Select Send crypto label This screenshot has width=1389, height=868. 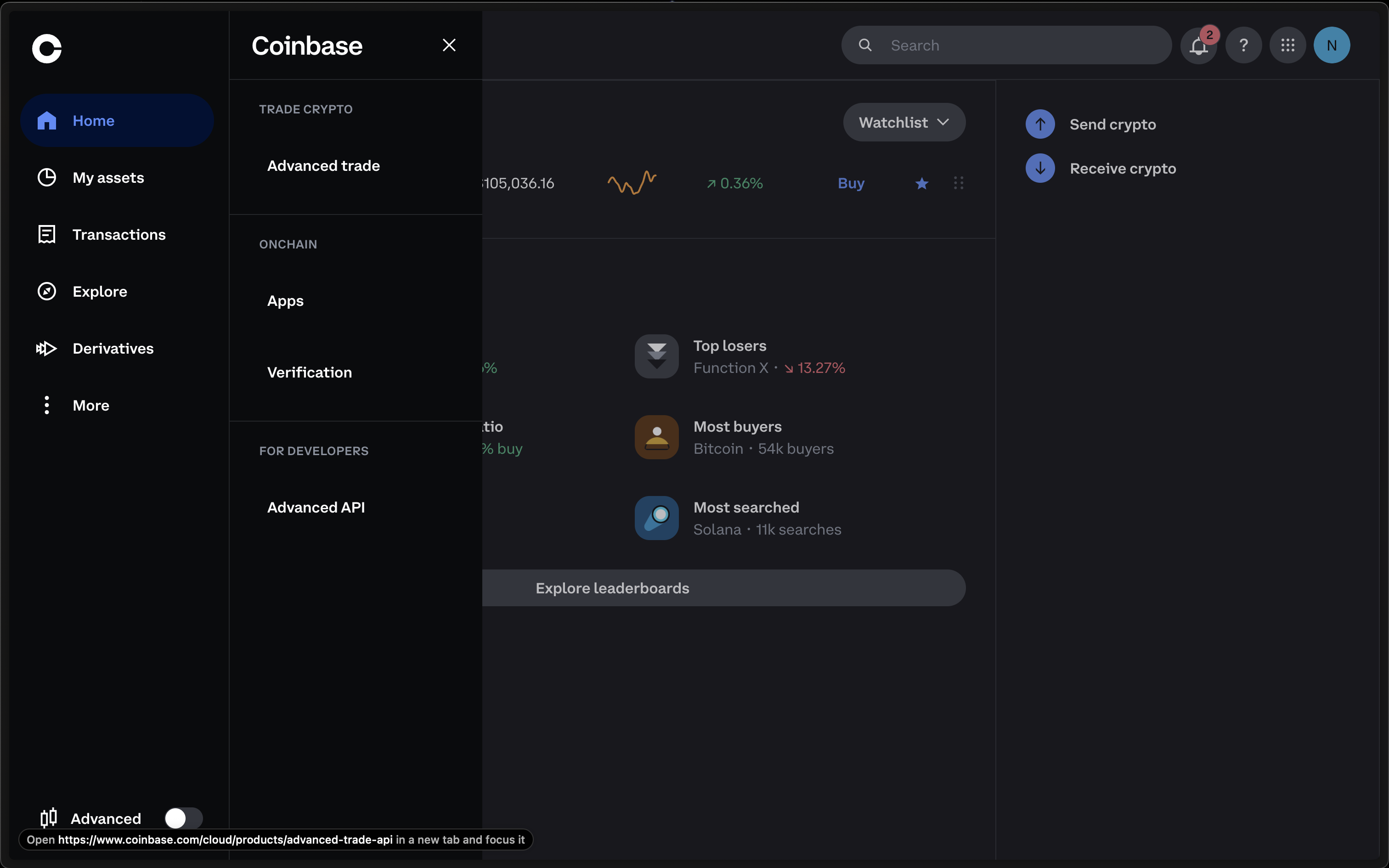coord(1112,124)
